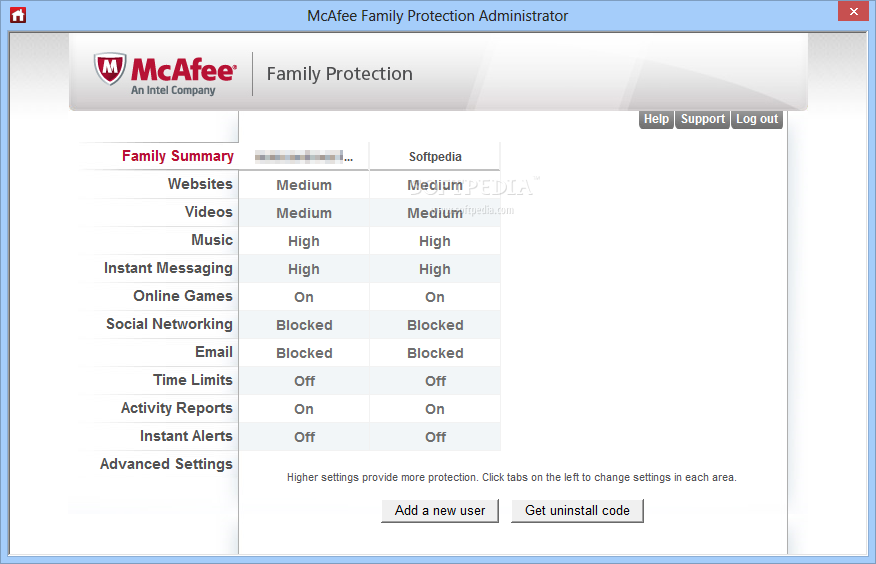Image resolution: width=876 pixels, height=564 pixels.
Task: Open the Instant Messaging tab
Action: (x=168, y=268)
